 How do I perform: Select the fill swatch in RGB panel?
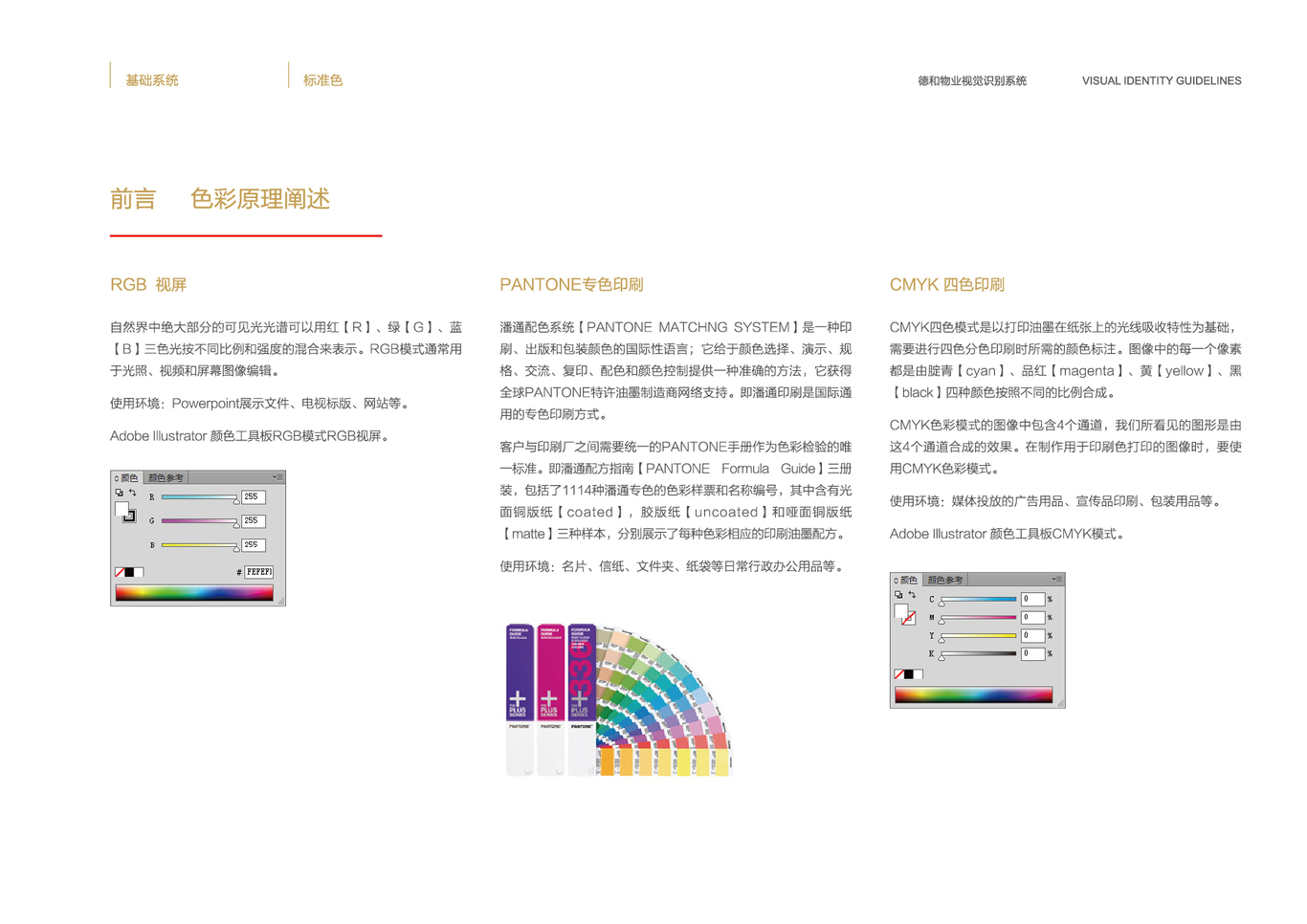coord(121,507)
